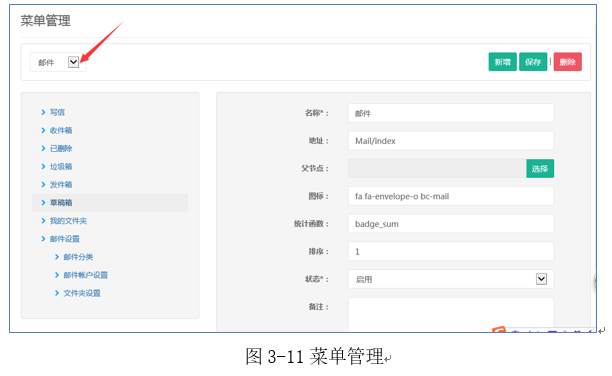Click the 排序 input field

451,251
